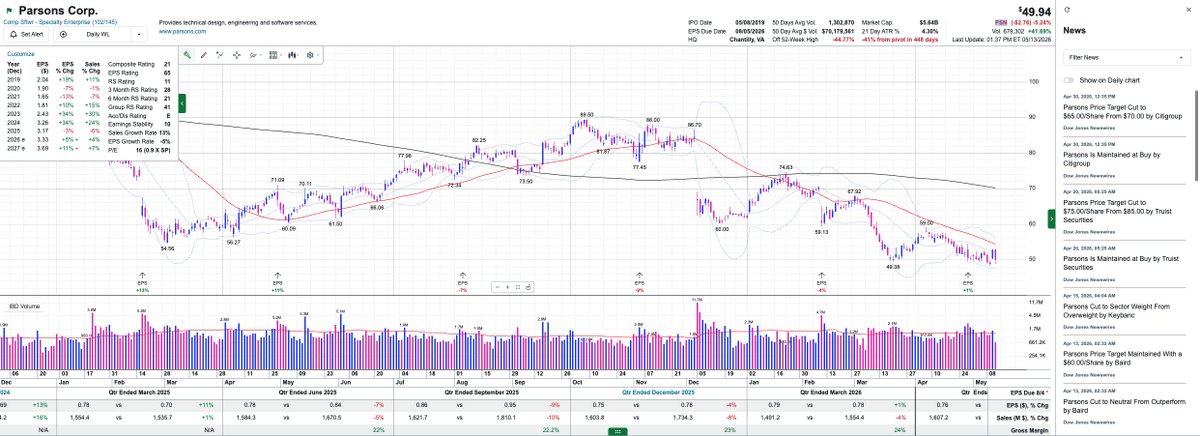Select the crosshair cursor tool
The image size is (1200, 436).
coord(237,55)
